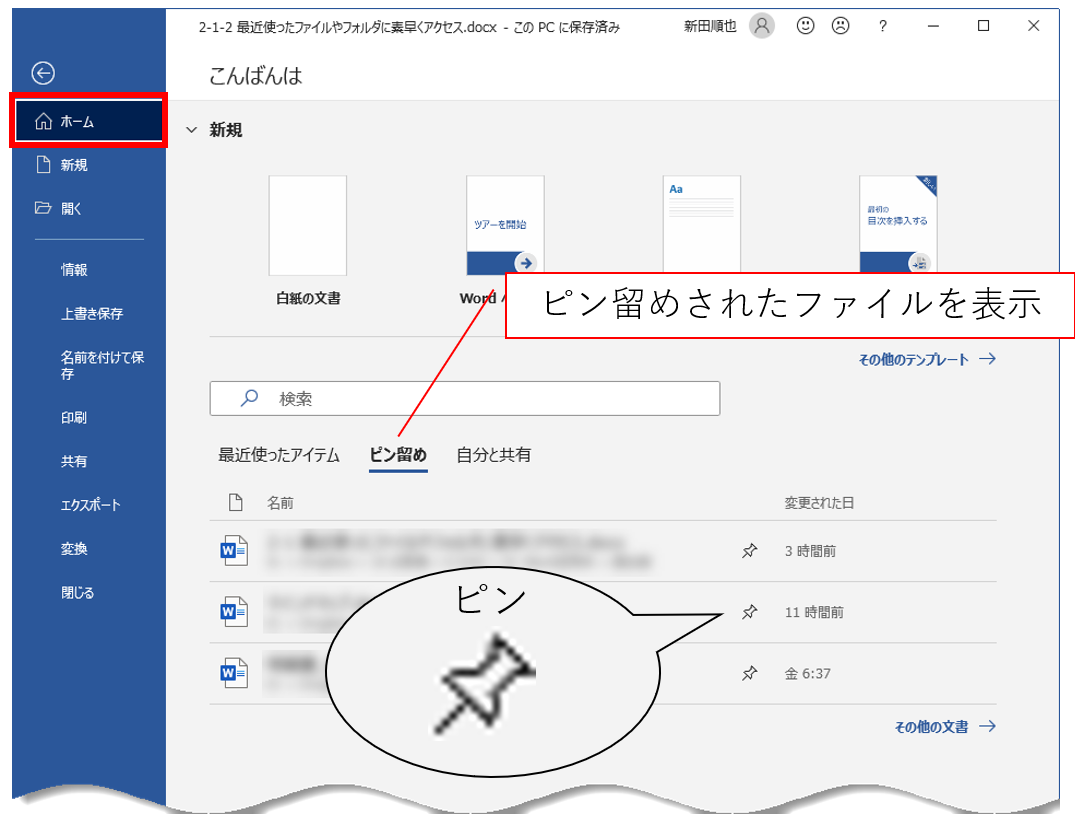This screenshot has width=1075, height=828.
Task: Switch to the 最近使ったアイテム tab
Action: point(279,455)
